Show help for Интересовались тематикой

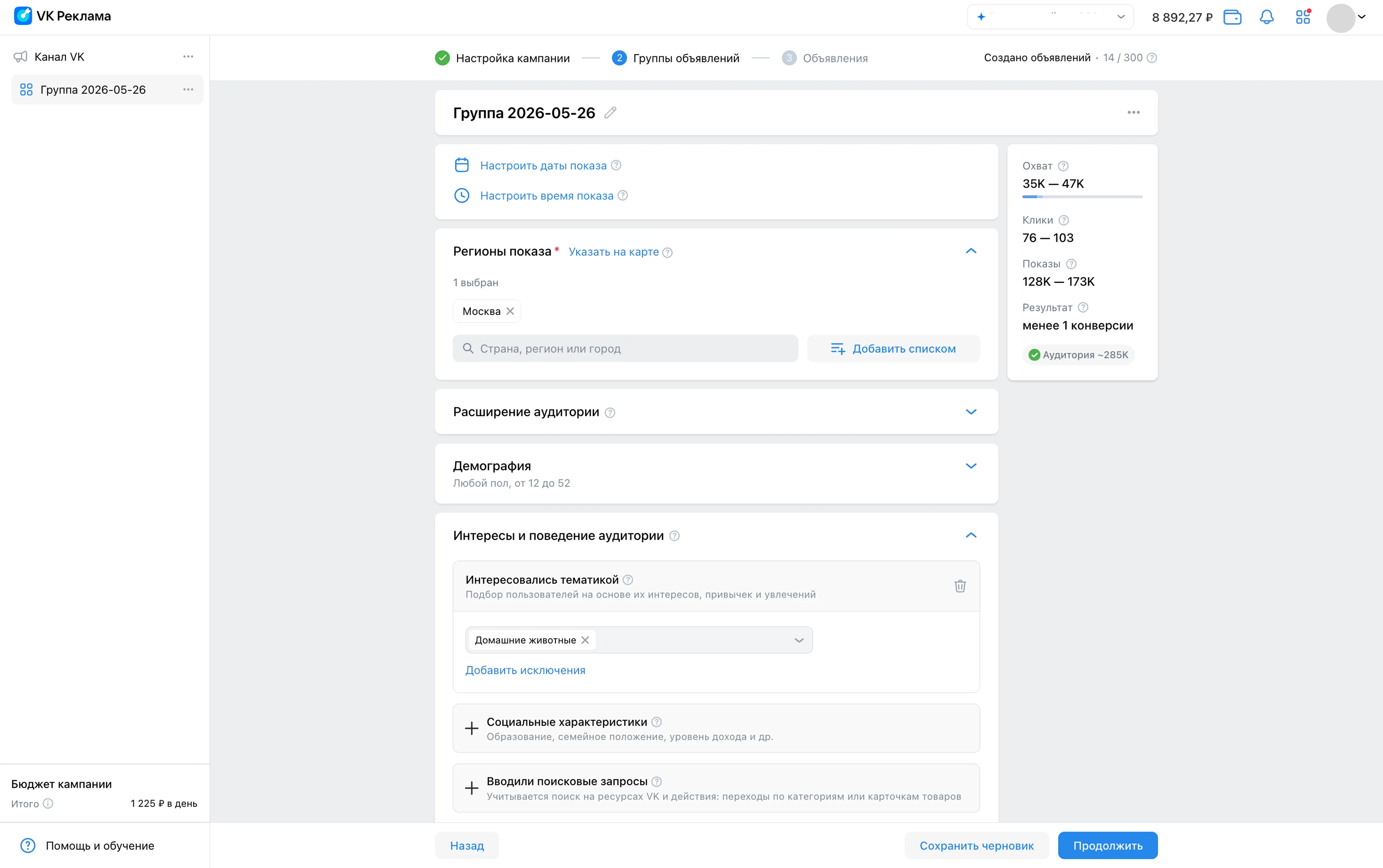coord(628,580)
